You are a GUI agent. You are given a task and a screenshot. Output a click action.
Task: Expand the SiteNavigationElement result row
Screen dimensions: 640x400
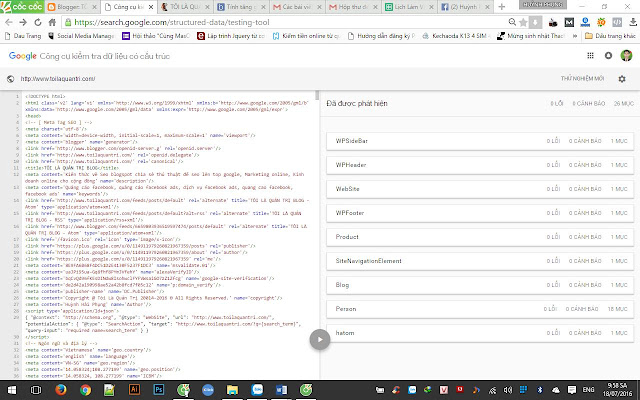pos(480,261)
